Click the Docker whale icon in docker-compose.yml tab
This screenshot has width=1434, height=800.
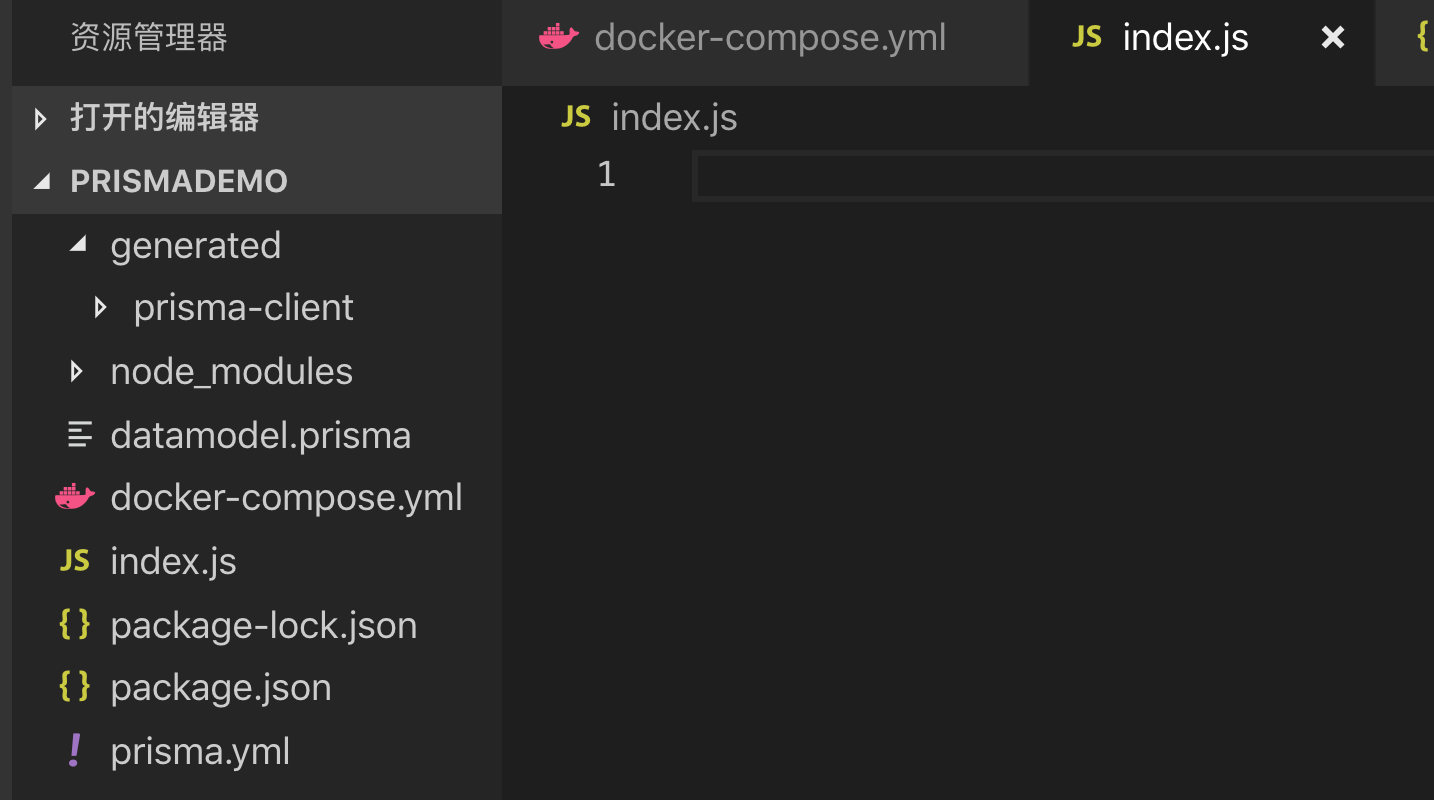(558, 38)
